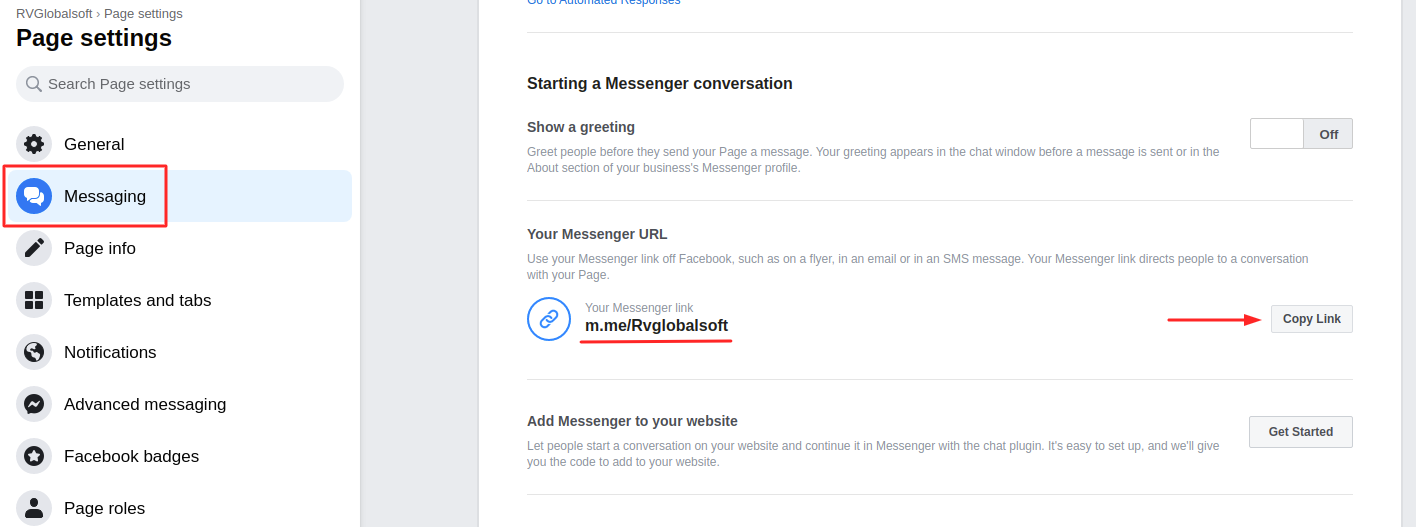Click the General gear icon
Screen dimensions: 1416x527
34,144
